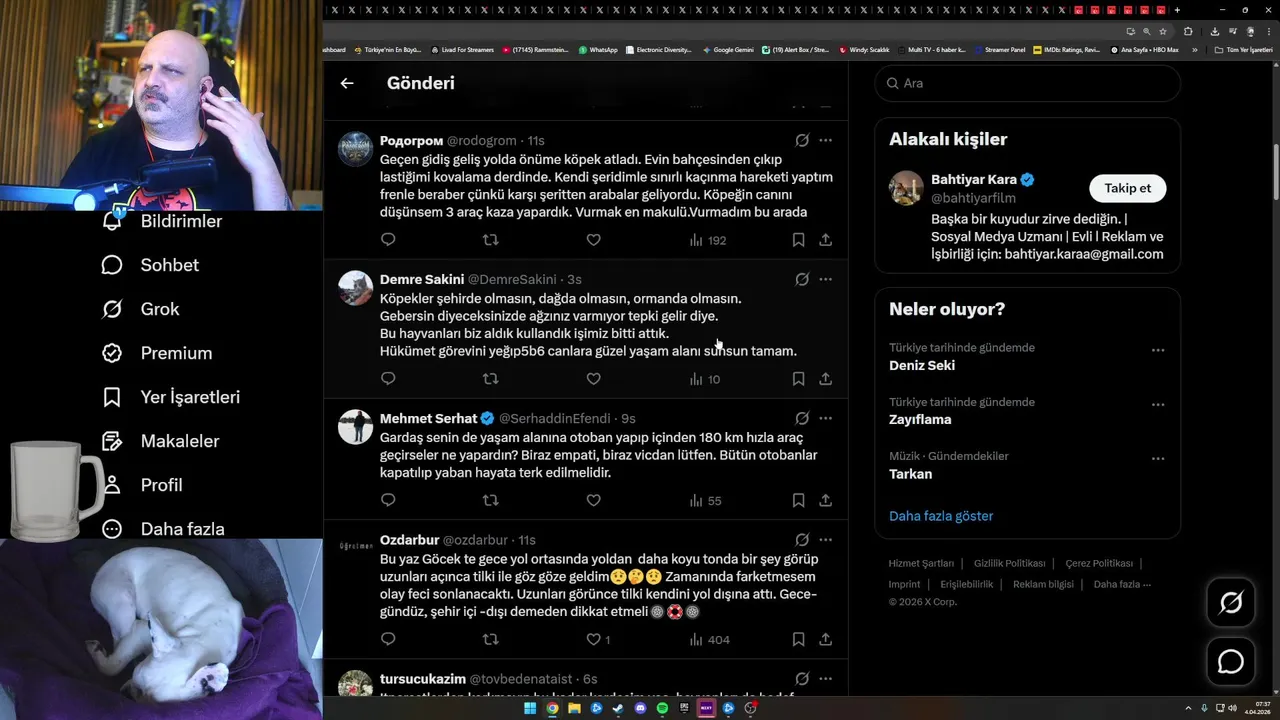Screen dimensions: 1280x720
Task: Open more options on Родогром's post
Action: (825, 140)
